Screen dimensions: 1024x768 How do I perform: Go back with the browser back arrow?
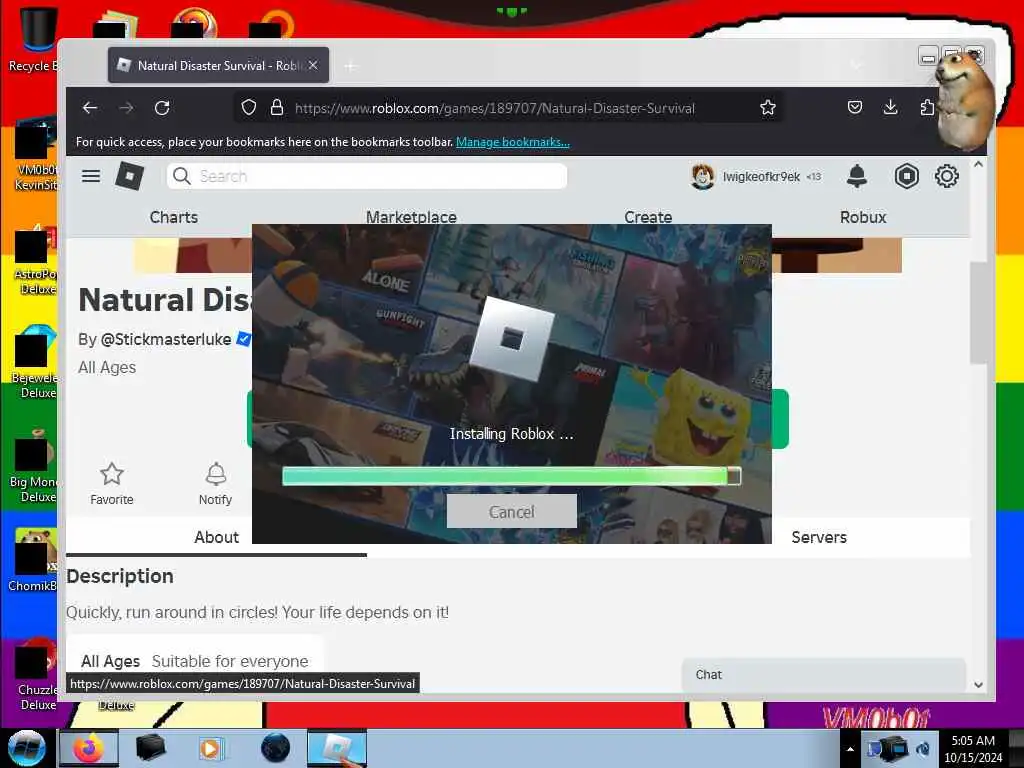[x=90, y=108]
